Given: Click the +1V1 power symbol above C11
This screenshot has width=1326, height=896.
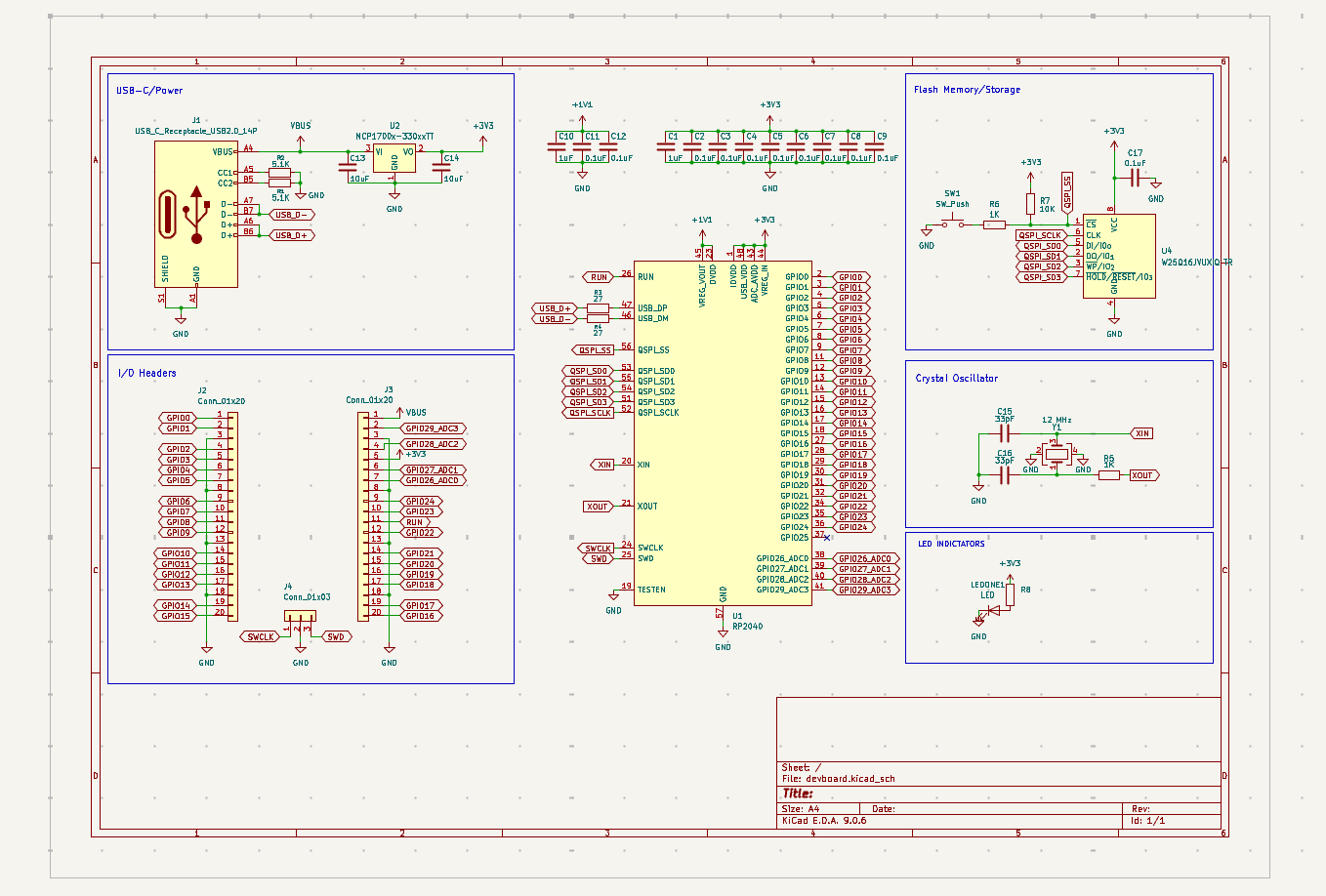Looking at the screenshot, I should click(x=582, y=105).
